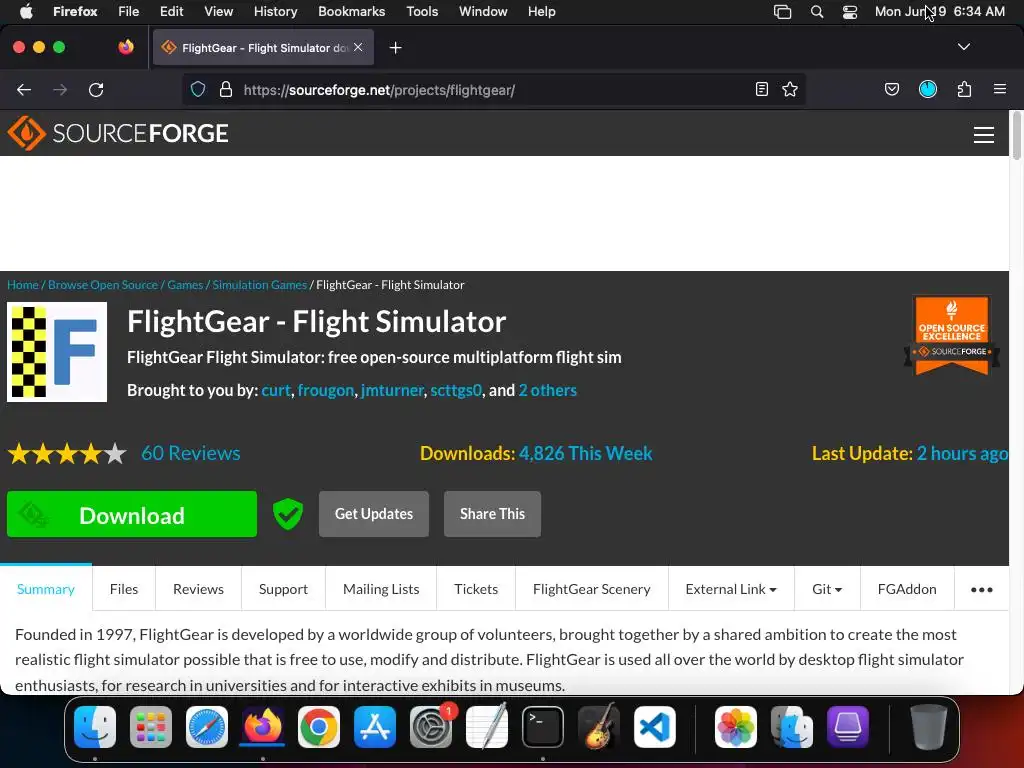Click the green verified shield checkmark

(288, 514)
